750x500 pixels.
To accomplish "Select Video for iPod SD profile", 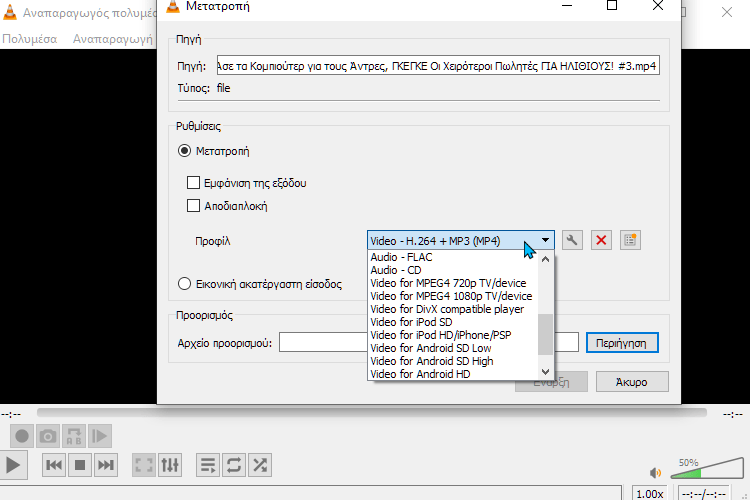I will tap(453, 322).
